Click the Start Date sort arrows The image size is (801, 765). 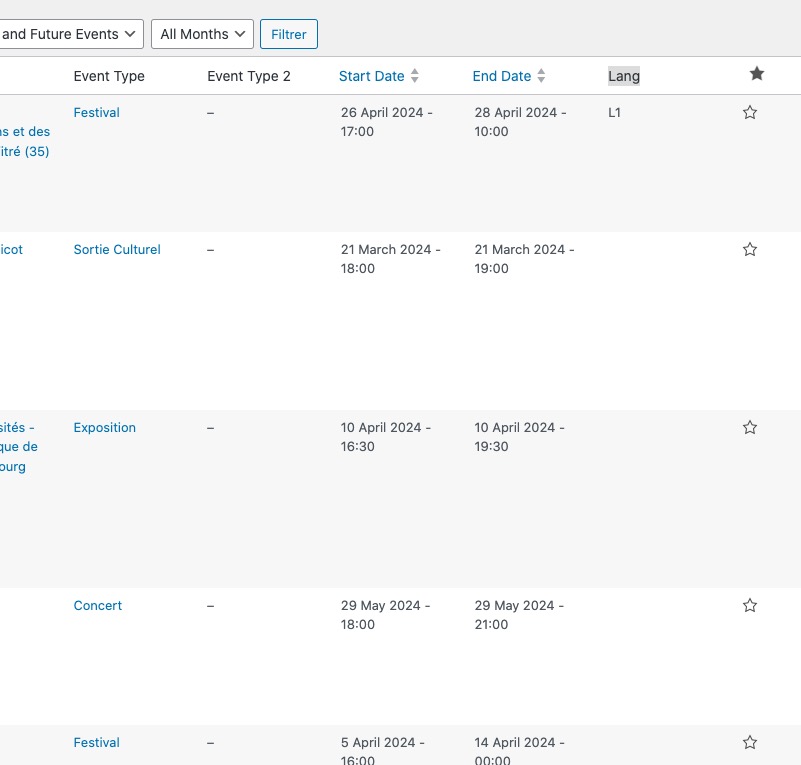[x=415, y=76]
